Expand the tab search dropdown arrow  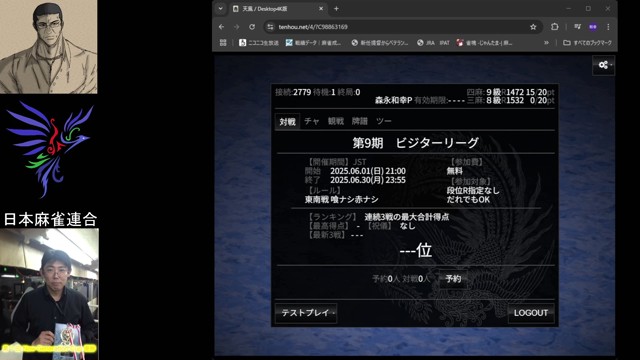click(x=220, y=9)
